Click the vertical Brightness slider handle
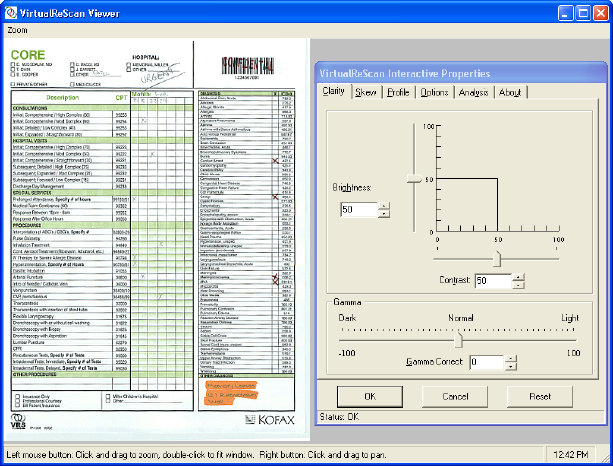 [x=416, y=180]
